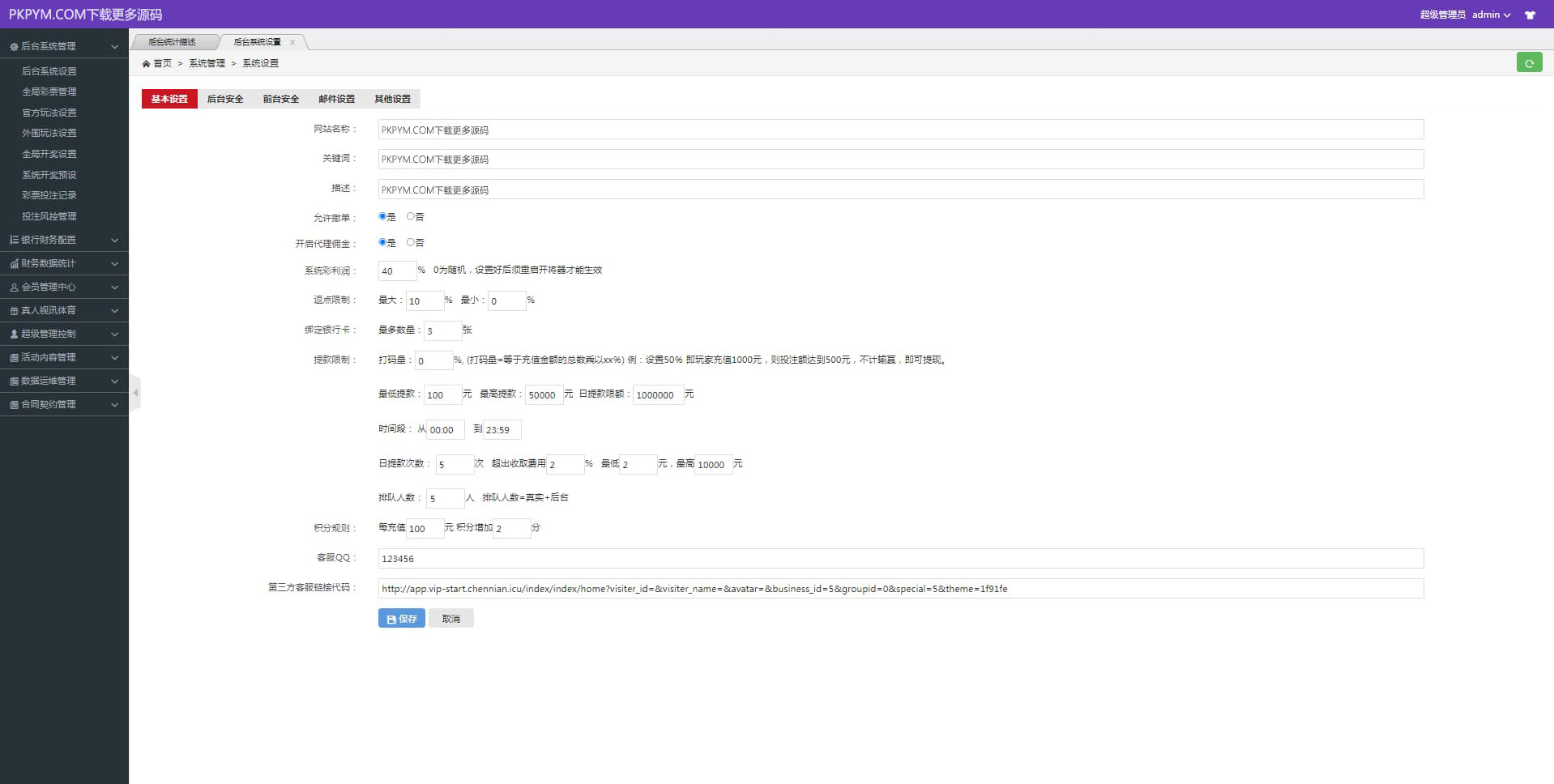Click the 网站名称 input field
The image size is (1554, 784).
(x=901, y=130)
